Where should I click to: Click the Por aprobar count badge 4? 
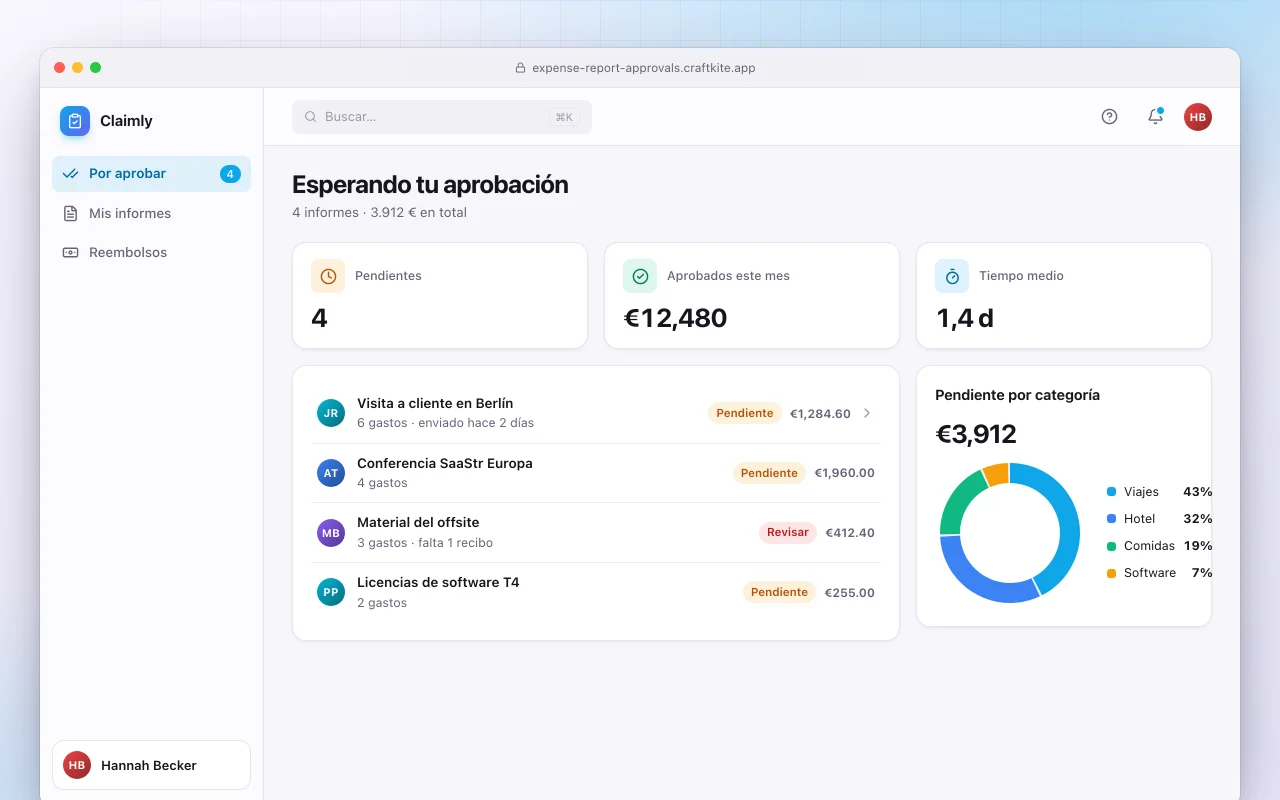(230, 174)
